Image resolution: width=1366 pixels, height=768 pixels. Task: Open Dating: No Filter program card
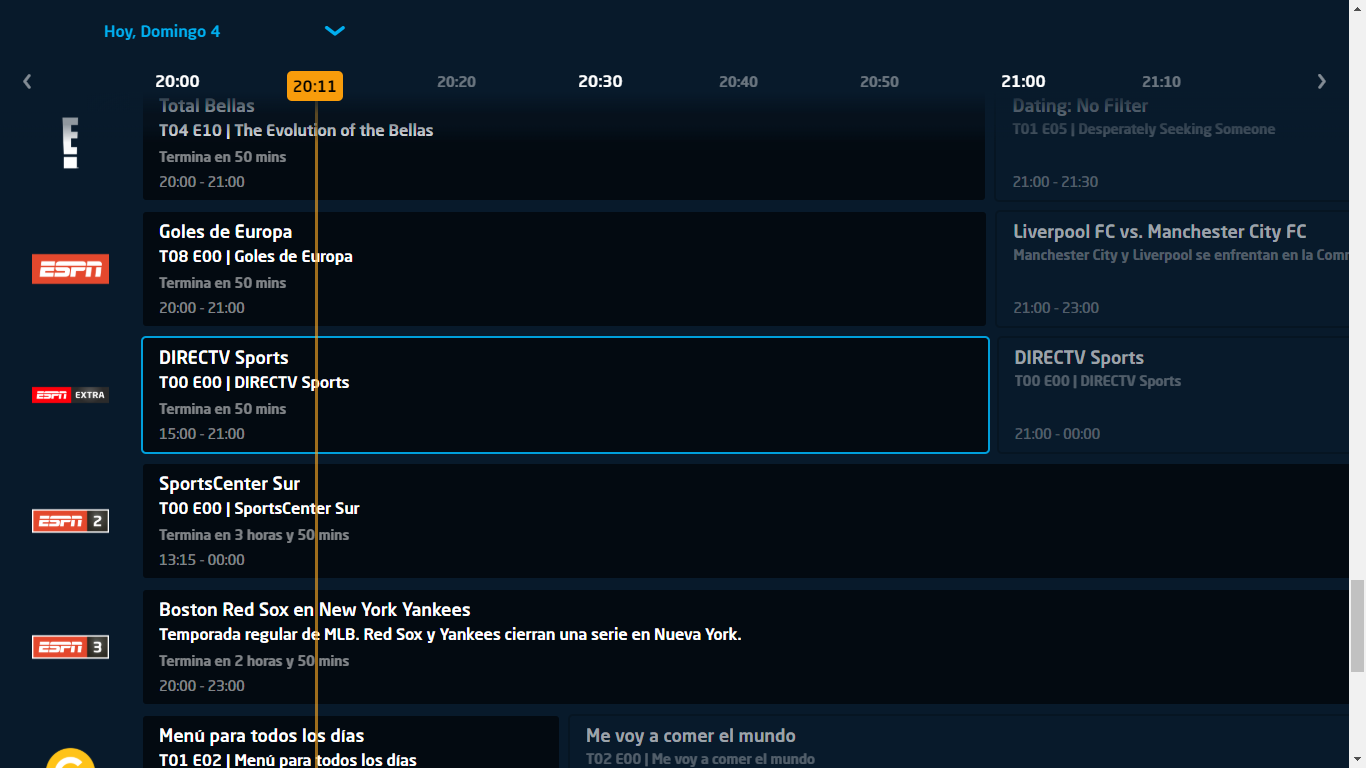(1173, 148)
